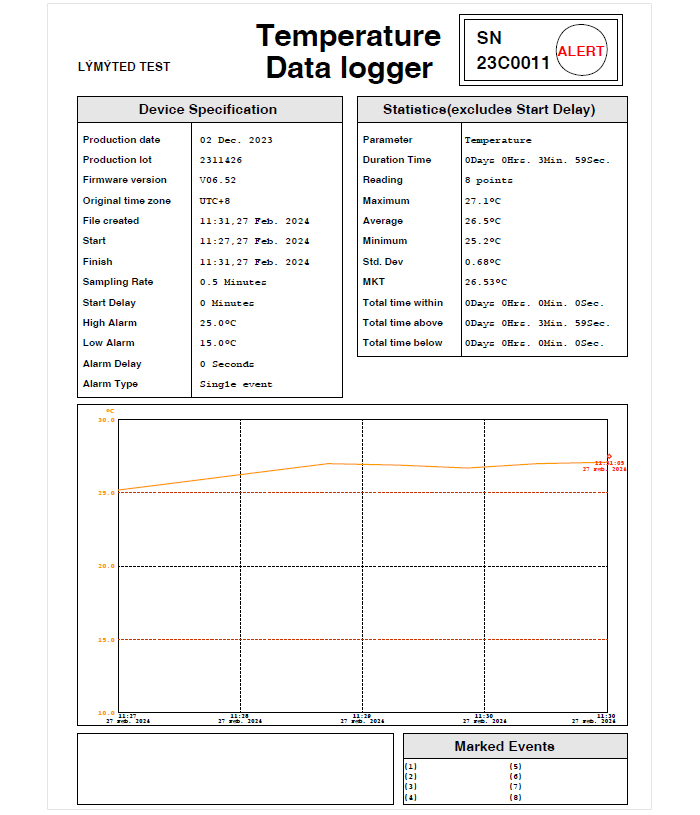
Task: Select the Firmware version V06.52 value
Action: pyautogui.click(x=218, y=181)
